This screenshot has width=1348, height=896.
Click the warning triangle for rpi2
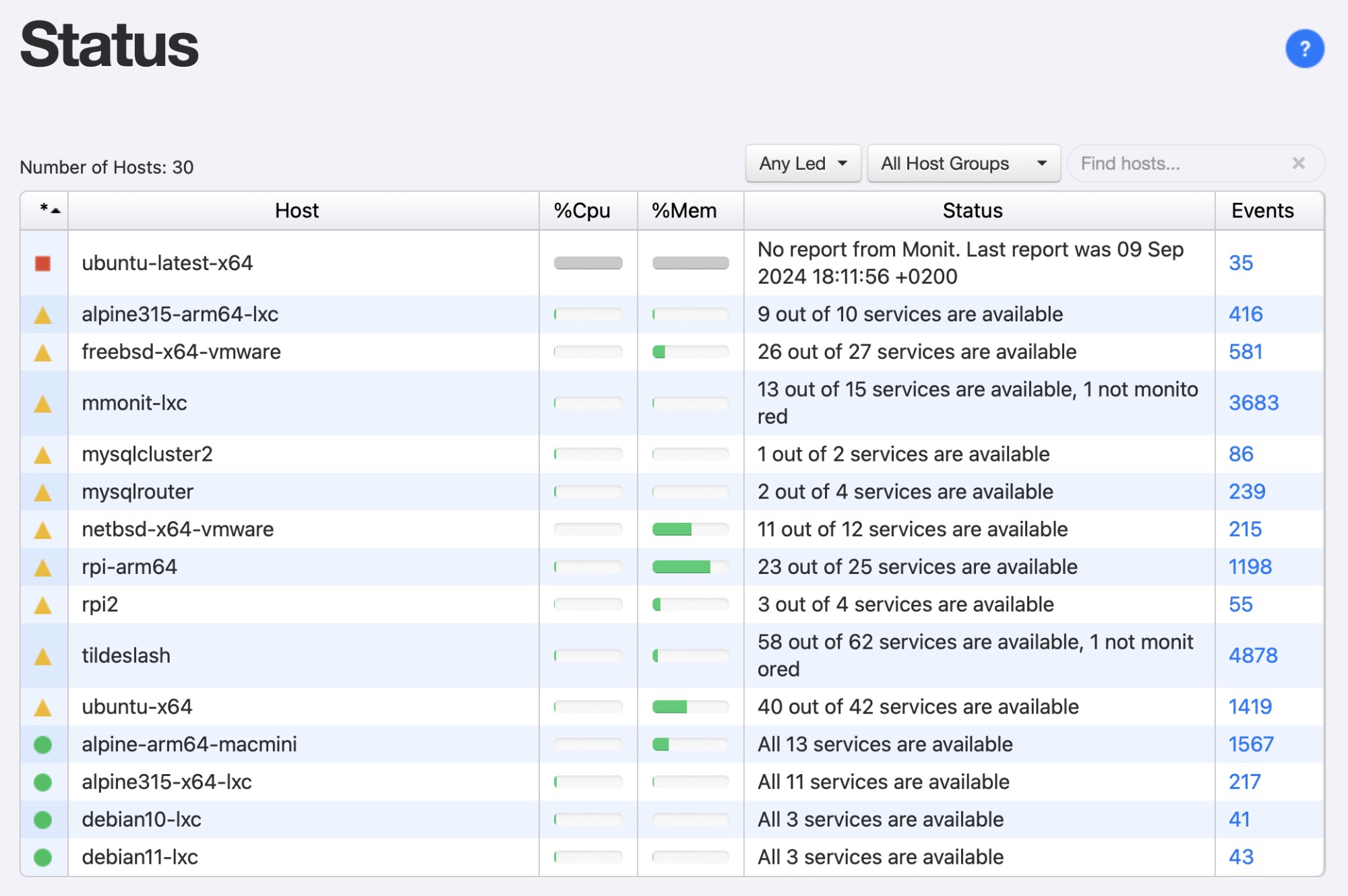pos(43,605)
